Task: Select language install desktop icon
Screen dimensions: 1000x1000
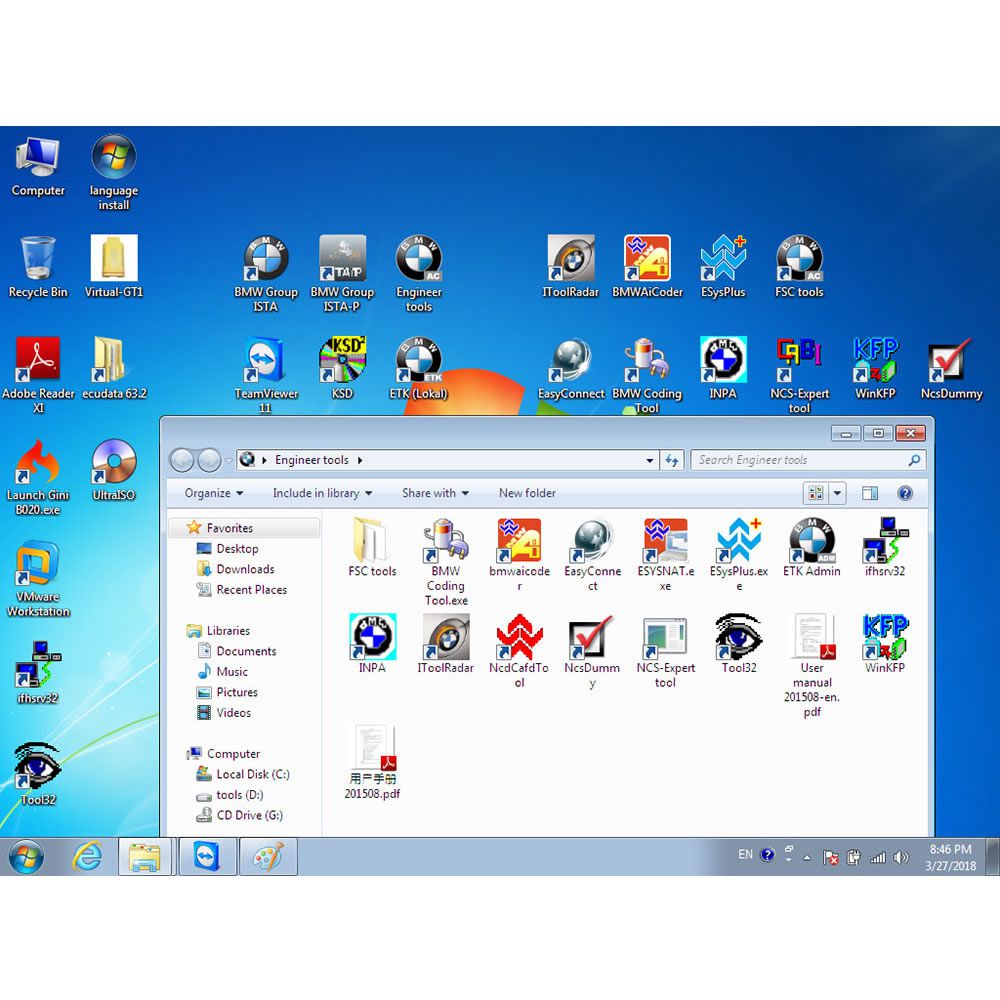Action: 114,172
